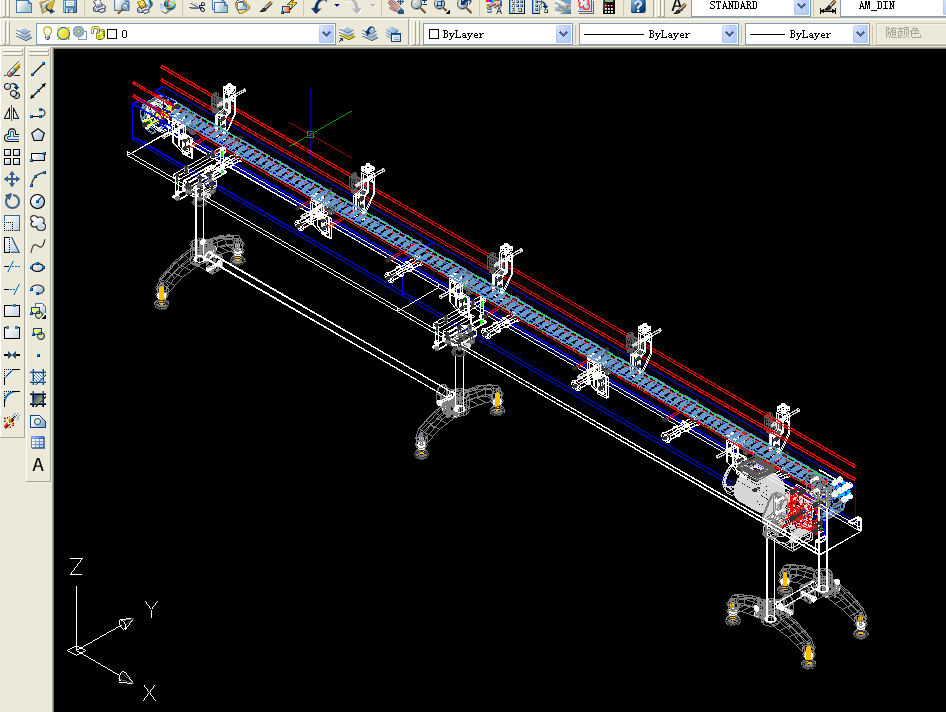Viewport: 946px width, 712px height.
Task: Click the Match Properties brush icon
Action: click(266, 6)
